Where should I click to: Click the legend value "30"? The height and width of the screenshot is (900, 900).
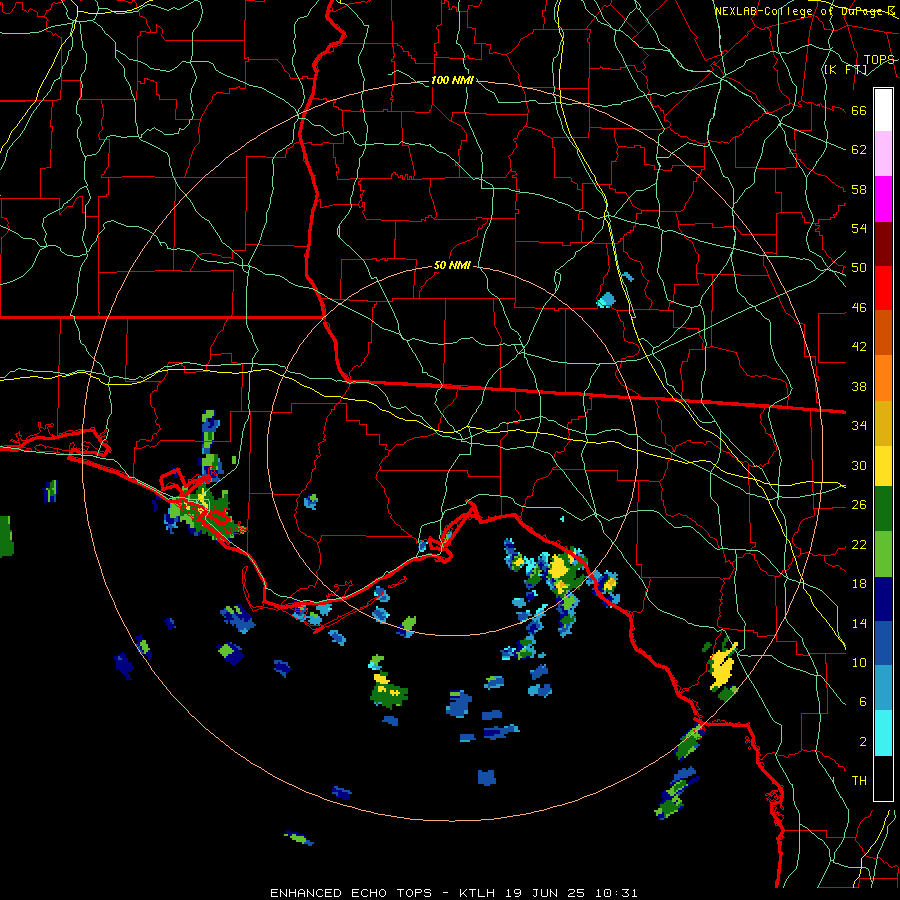pos(859,465)
